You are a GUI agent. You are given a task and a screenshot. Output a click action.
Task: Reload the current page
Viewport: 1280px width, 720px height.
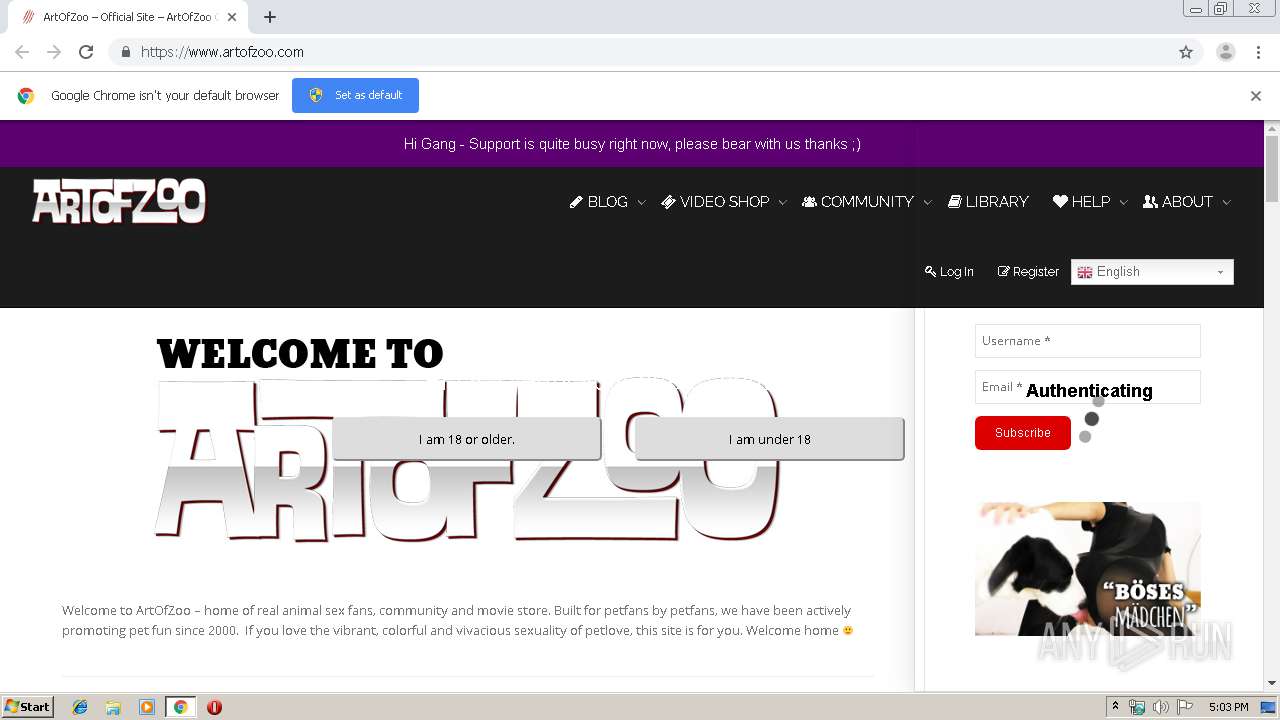pyautogui.click(x=86, y=52)
